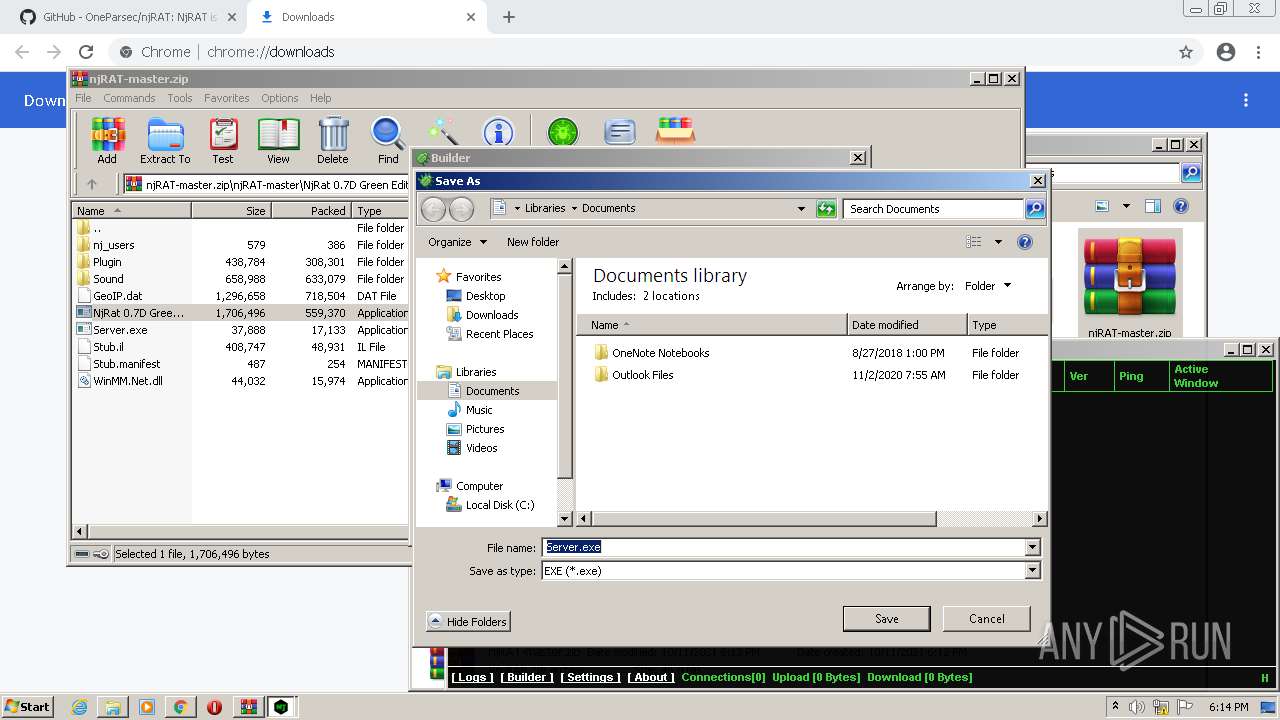1280x720 pixels.
Task: Open Downloads page three-dot menu
Action: (x=1246, y=100)
